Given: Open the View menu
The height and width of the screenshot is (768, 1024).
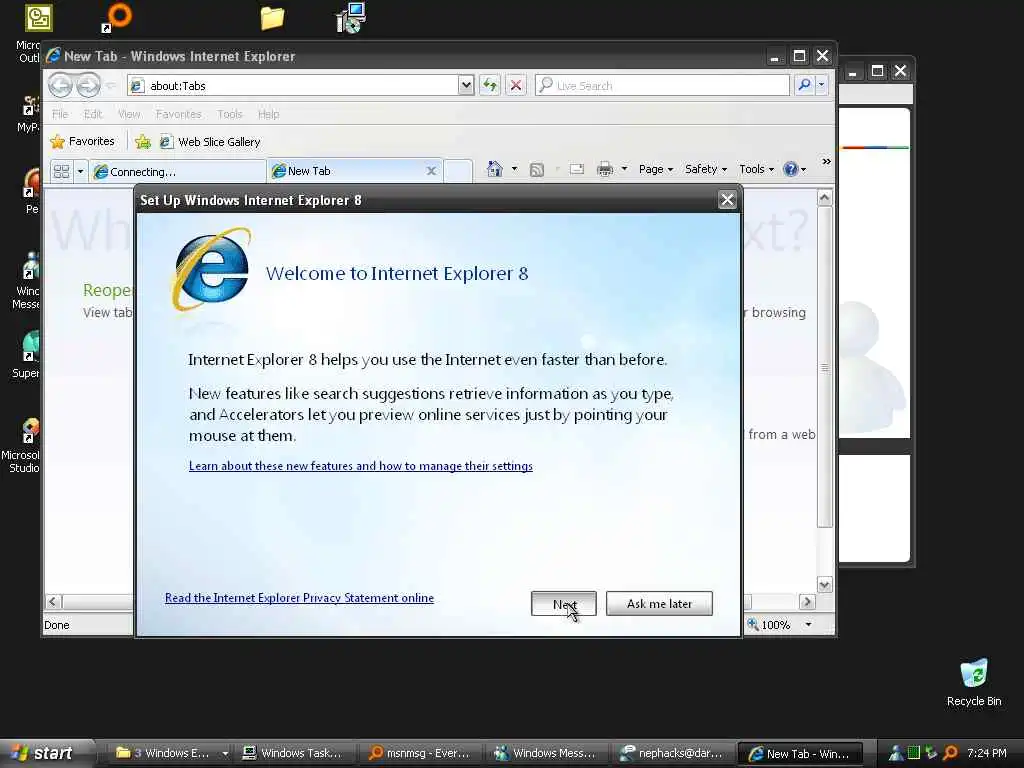Looking at the screenshot, I should [x=129, y=114].
